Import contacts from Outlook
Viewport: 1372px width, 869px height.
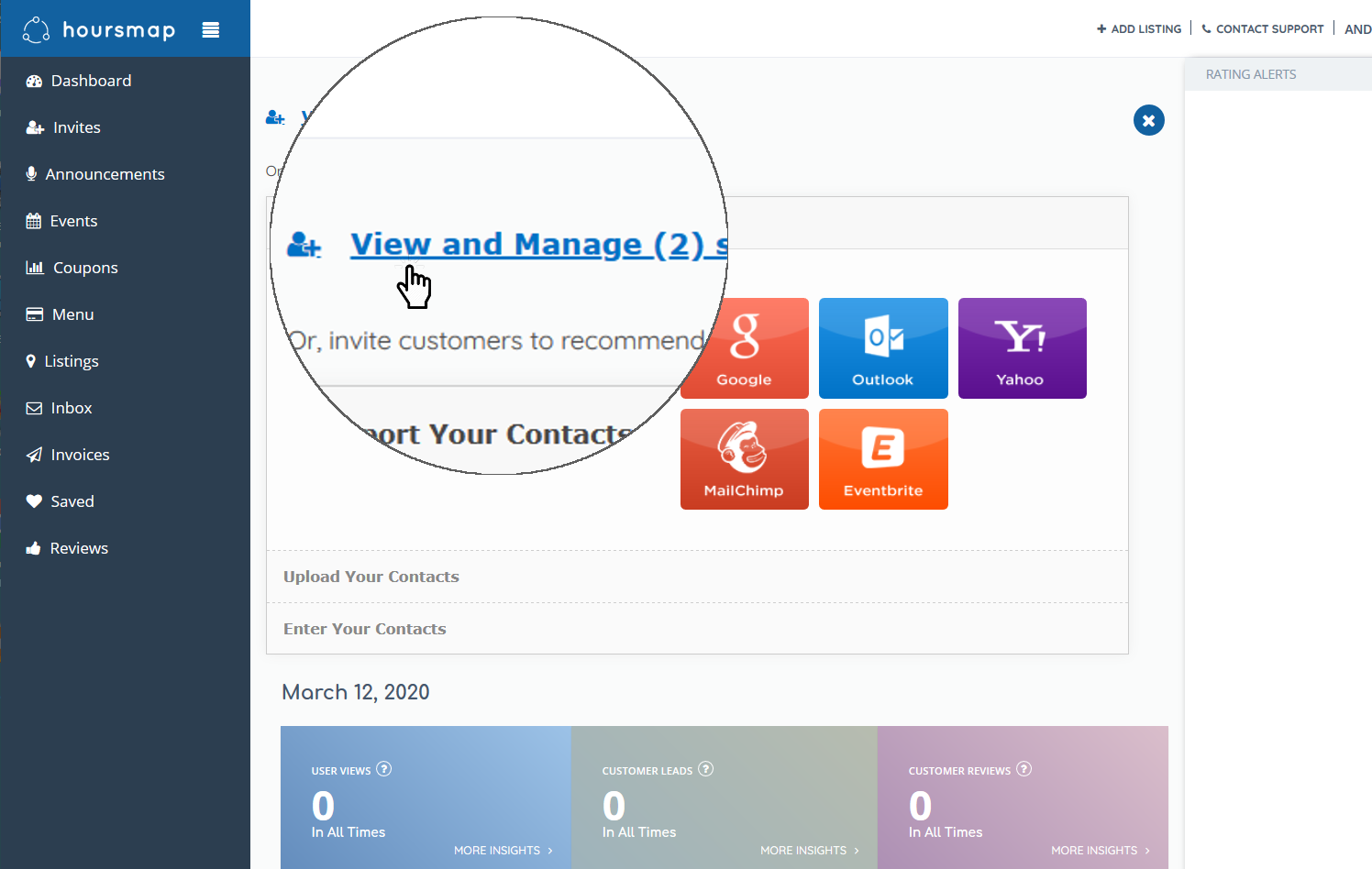click(x=883, y=348)
